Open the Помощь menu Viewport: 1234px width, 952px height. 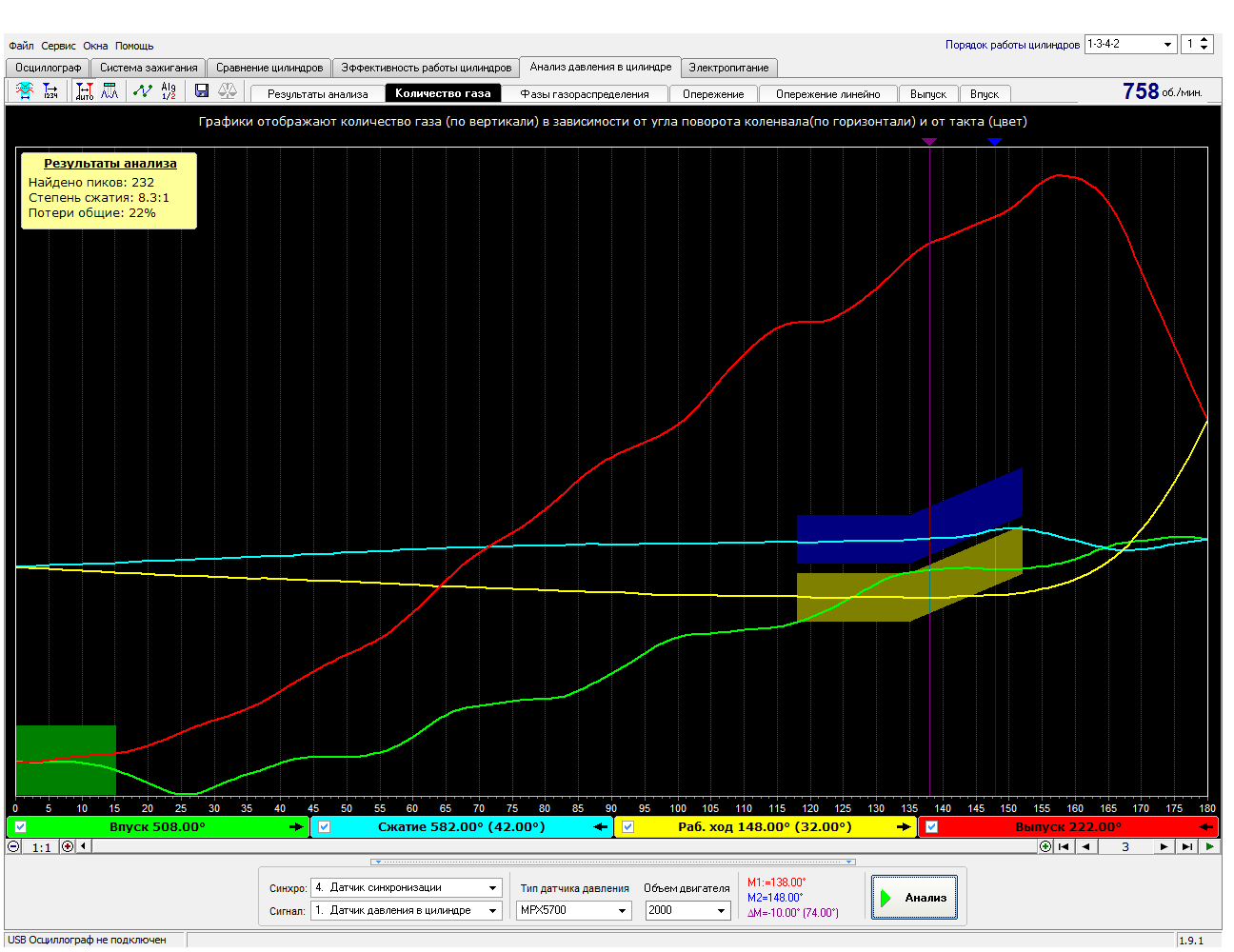pos(134,46)
